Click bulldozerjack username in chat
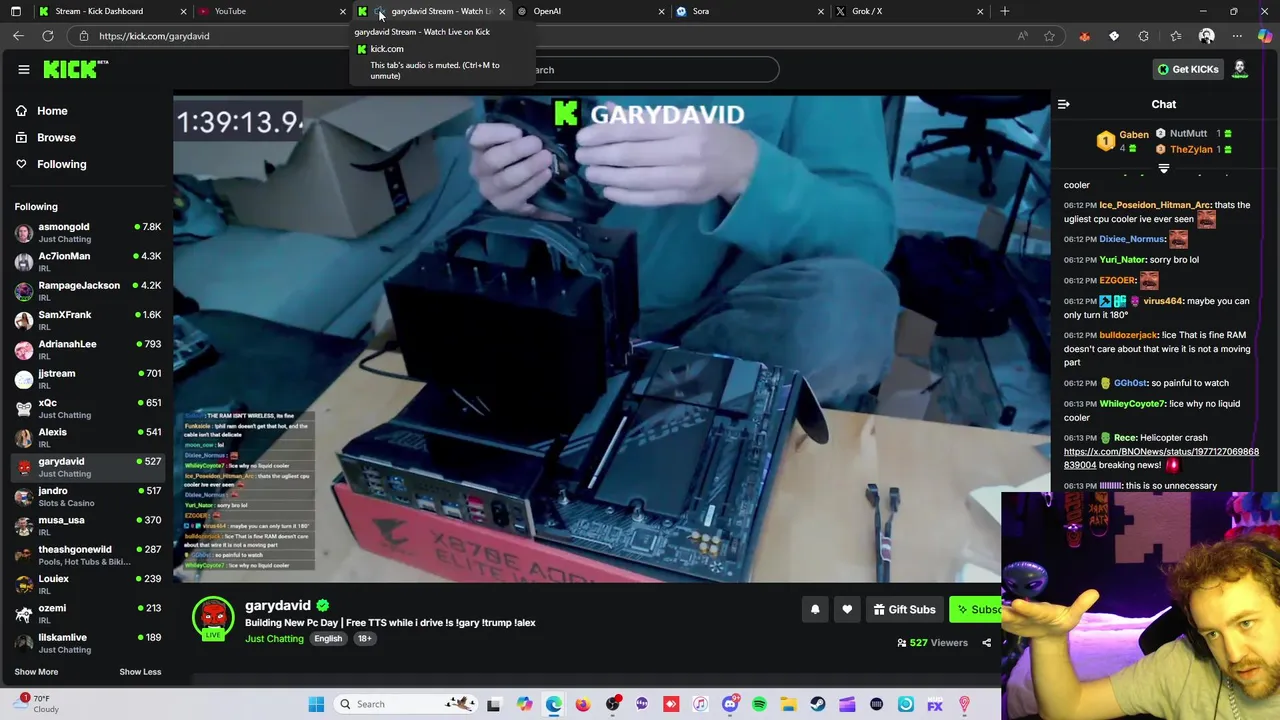 tap(1128, 335)
